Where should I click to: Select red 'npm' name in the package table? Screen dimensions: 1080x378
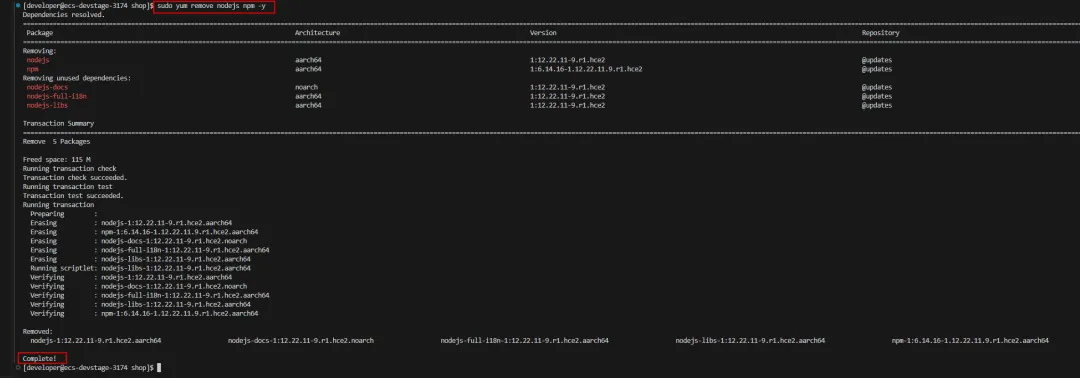point(32,69)
